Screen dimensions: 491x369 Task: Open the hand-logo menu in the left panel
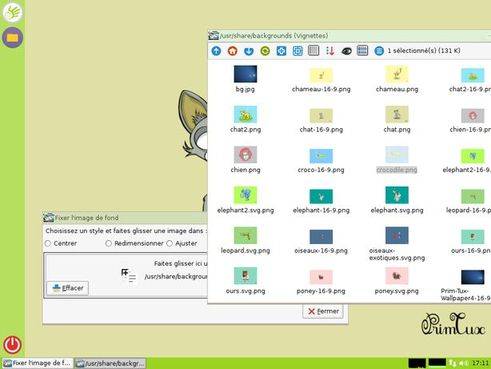pyautogui.click(x=12, y=12)
